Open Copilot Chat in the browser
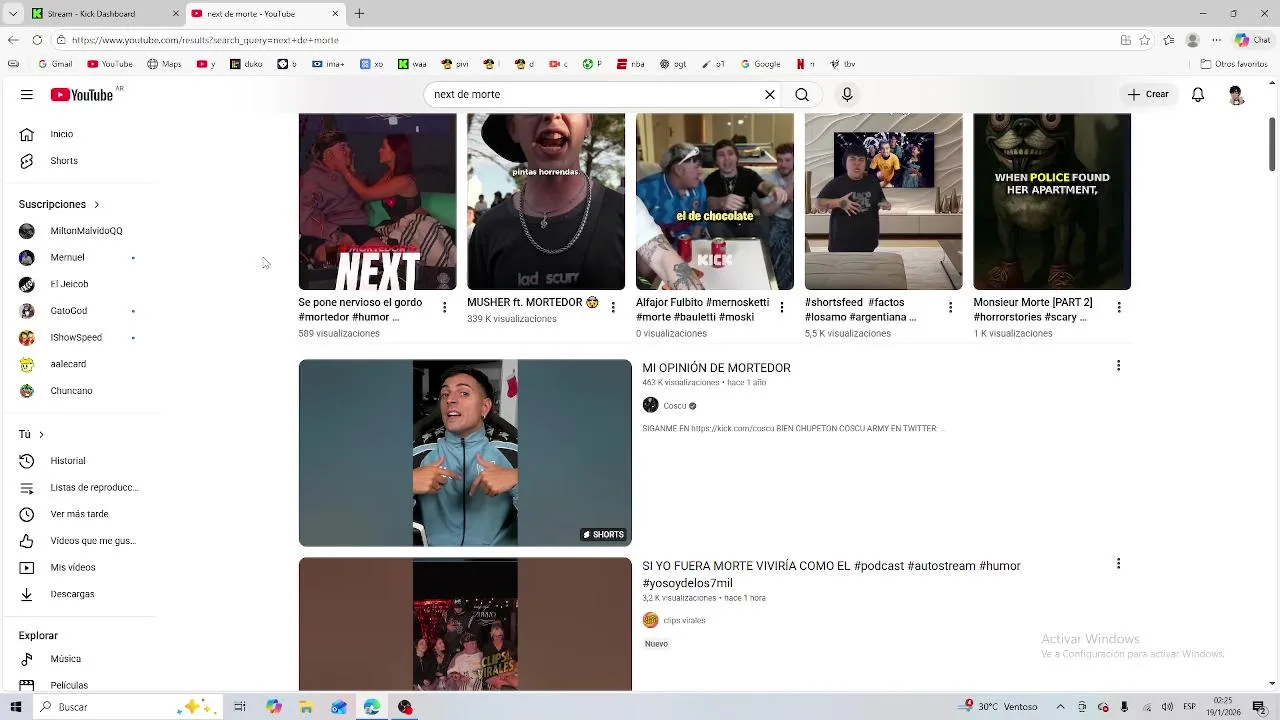This screenshot has width=1280, height=720. click(1251, 40)
